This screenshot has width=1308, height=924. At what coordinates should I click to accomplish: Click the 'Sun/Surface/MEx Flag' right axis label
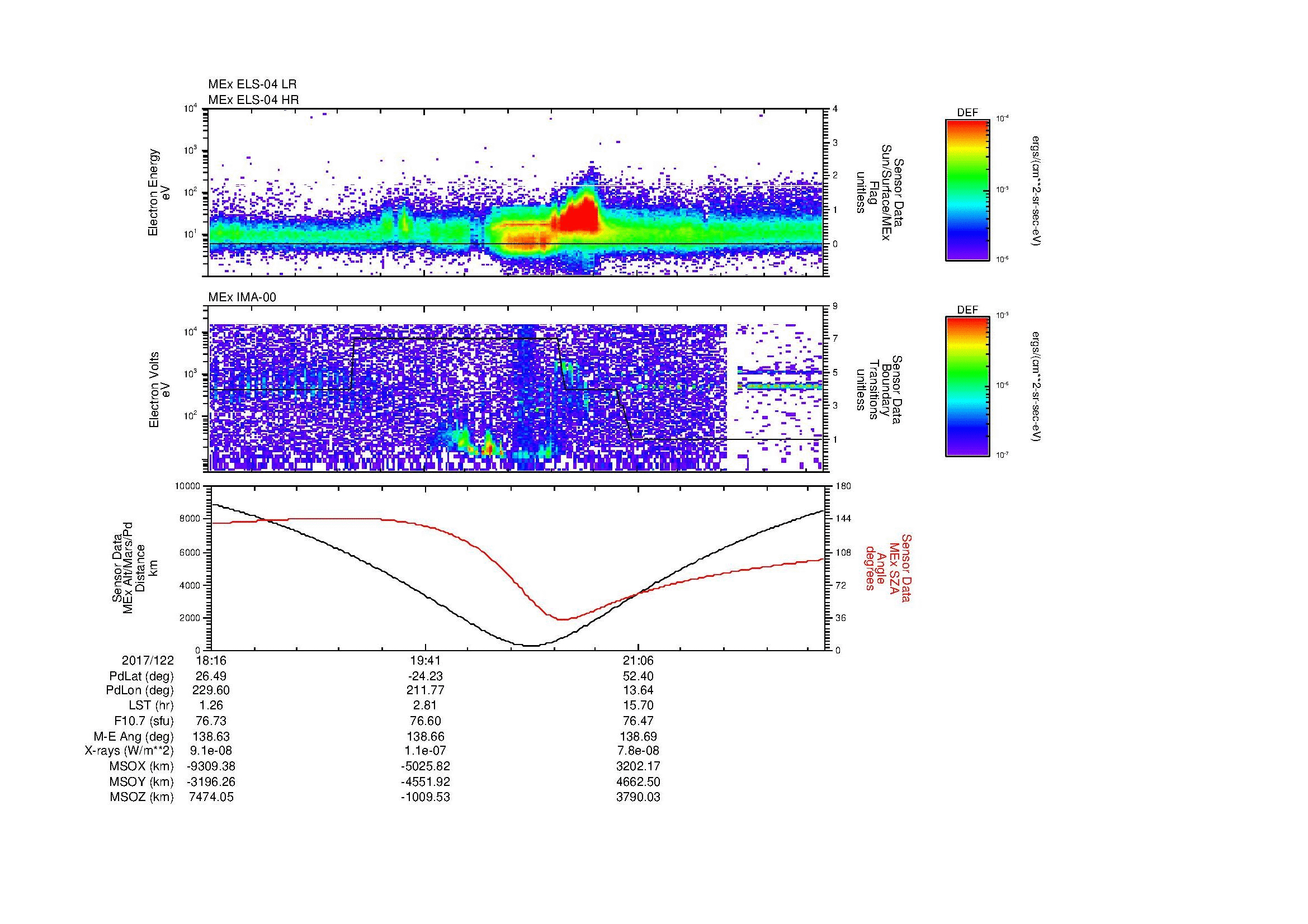[879, 192]
